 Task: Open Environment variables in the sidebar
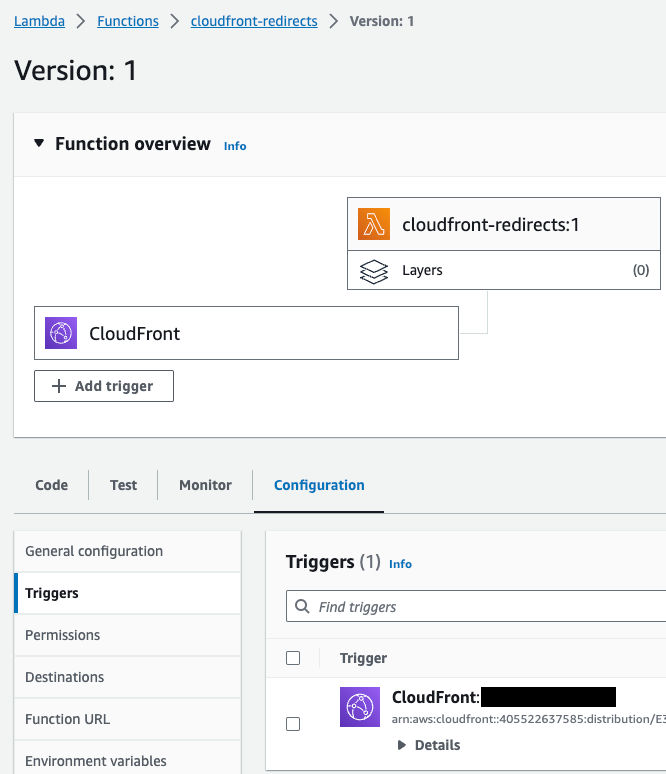(x=96, y=761)
